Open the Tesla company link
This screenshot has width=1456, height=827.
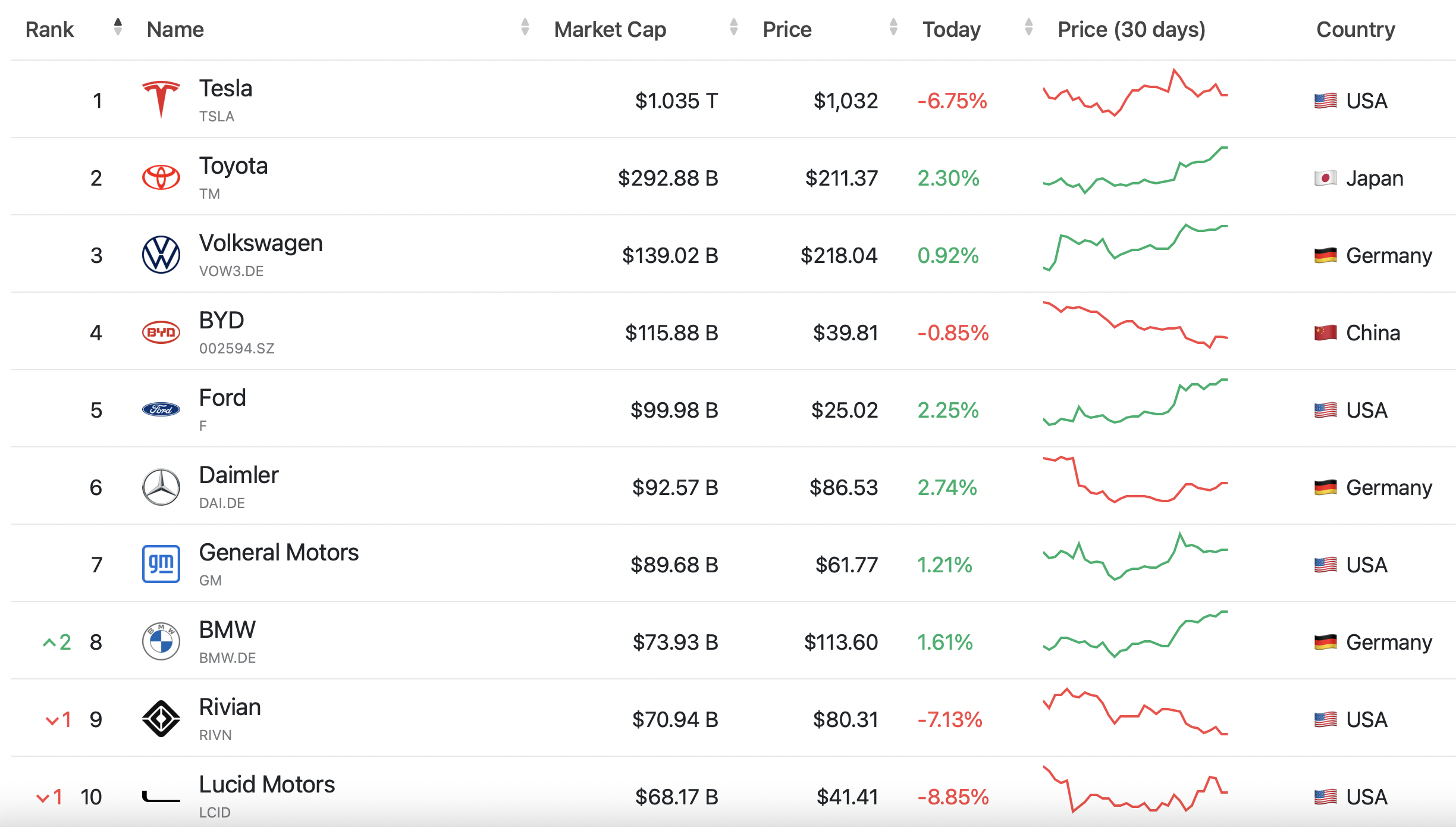click(x=225, y=88)
